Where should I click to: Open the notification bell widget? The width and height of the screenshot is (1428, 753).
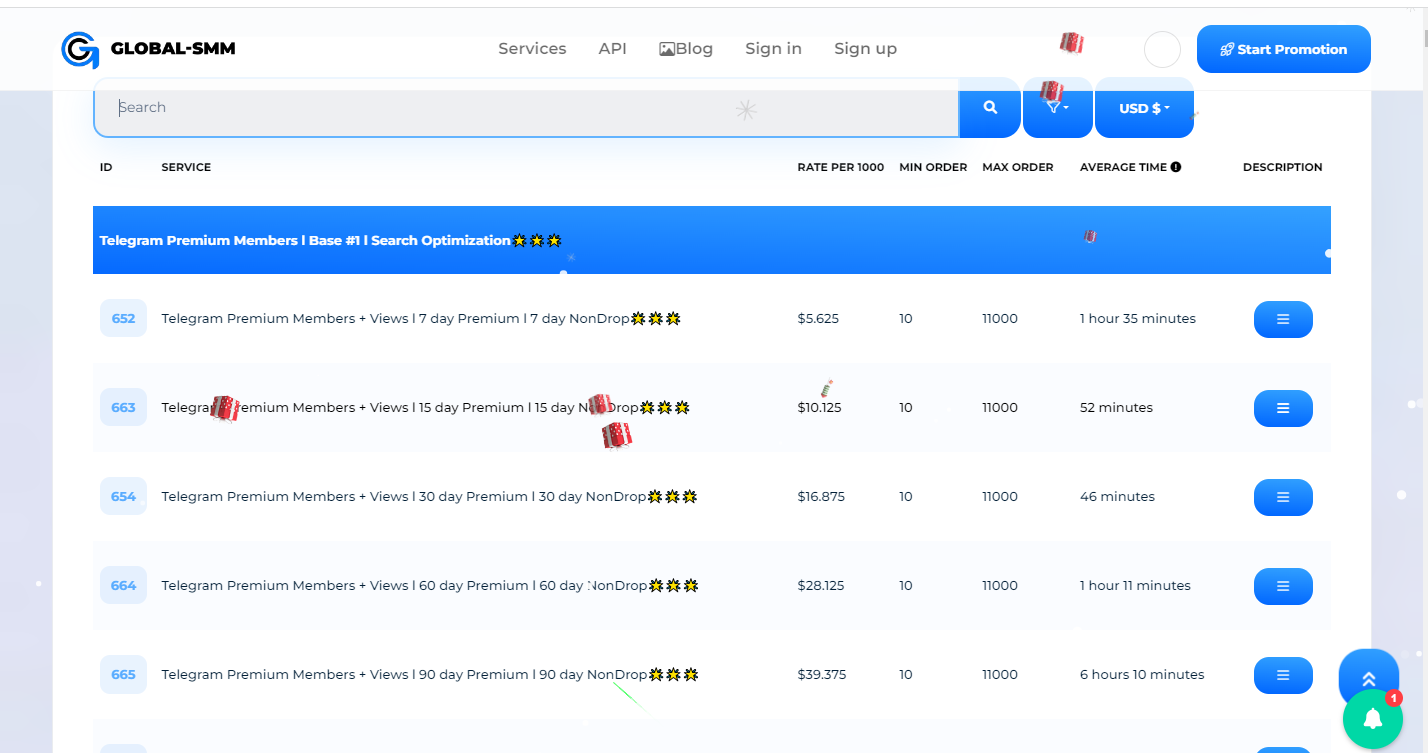point(1373,718)
